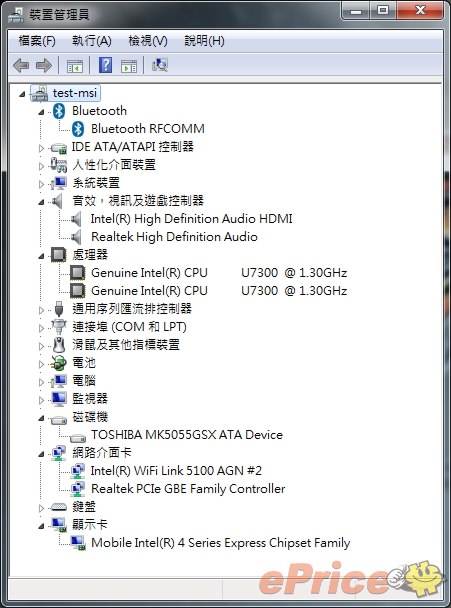
Task: Open the 檔案(F) menu
Action: [37, 41]
